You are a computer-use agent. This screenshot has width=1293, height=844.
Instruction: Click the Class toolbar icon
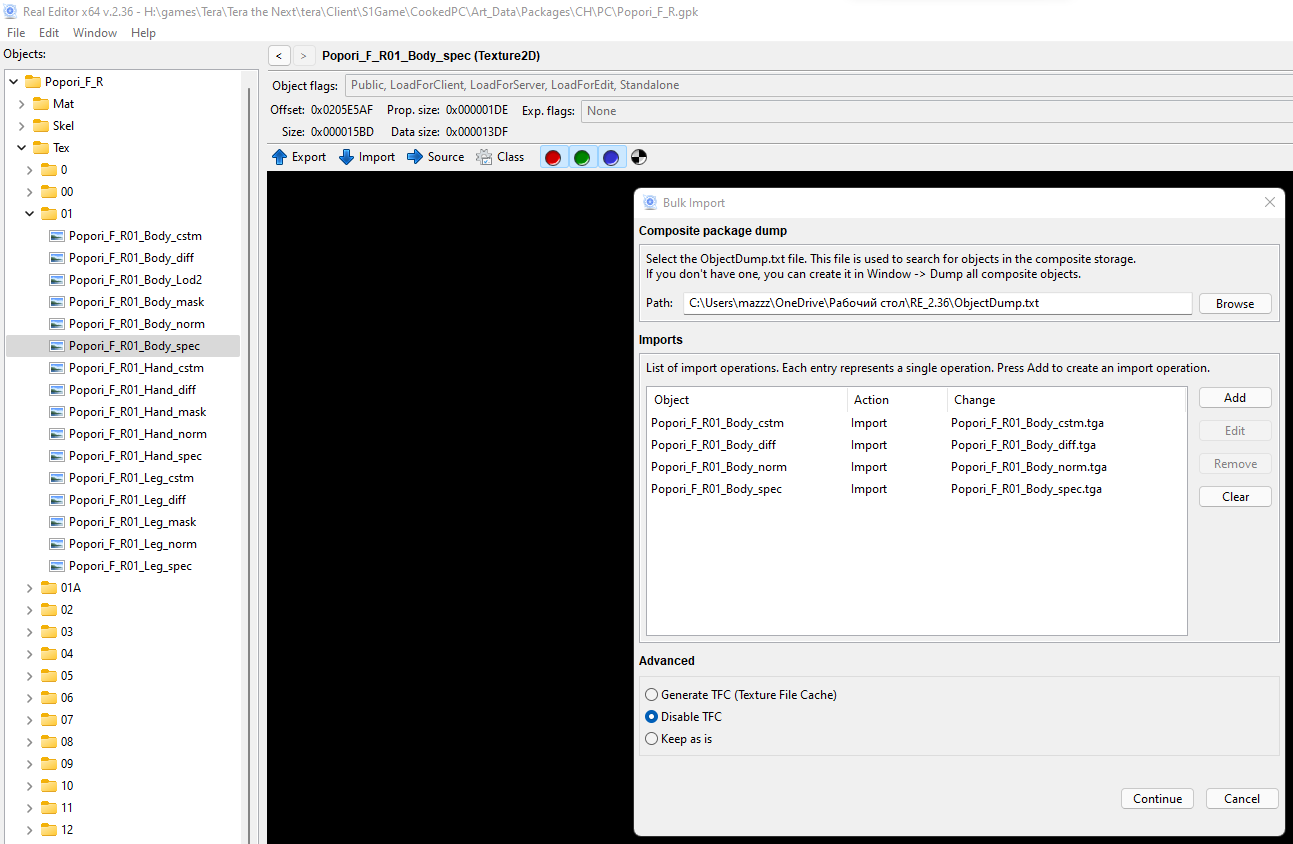(x=485, y=157)
